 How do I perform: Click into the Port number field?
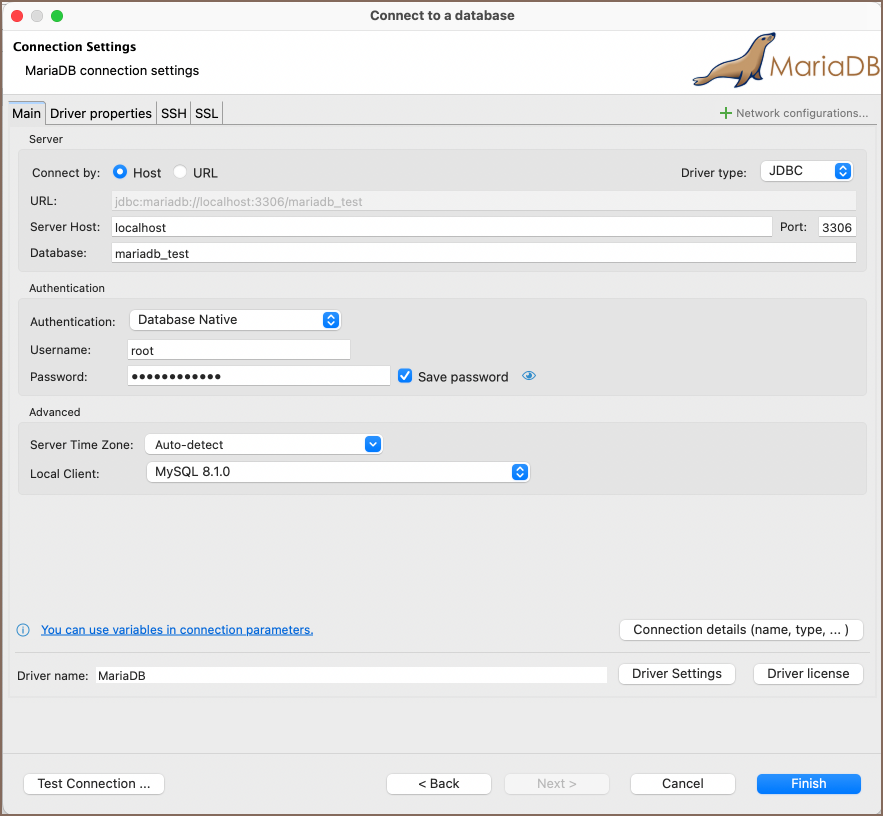[x=836, y=227]
